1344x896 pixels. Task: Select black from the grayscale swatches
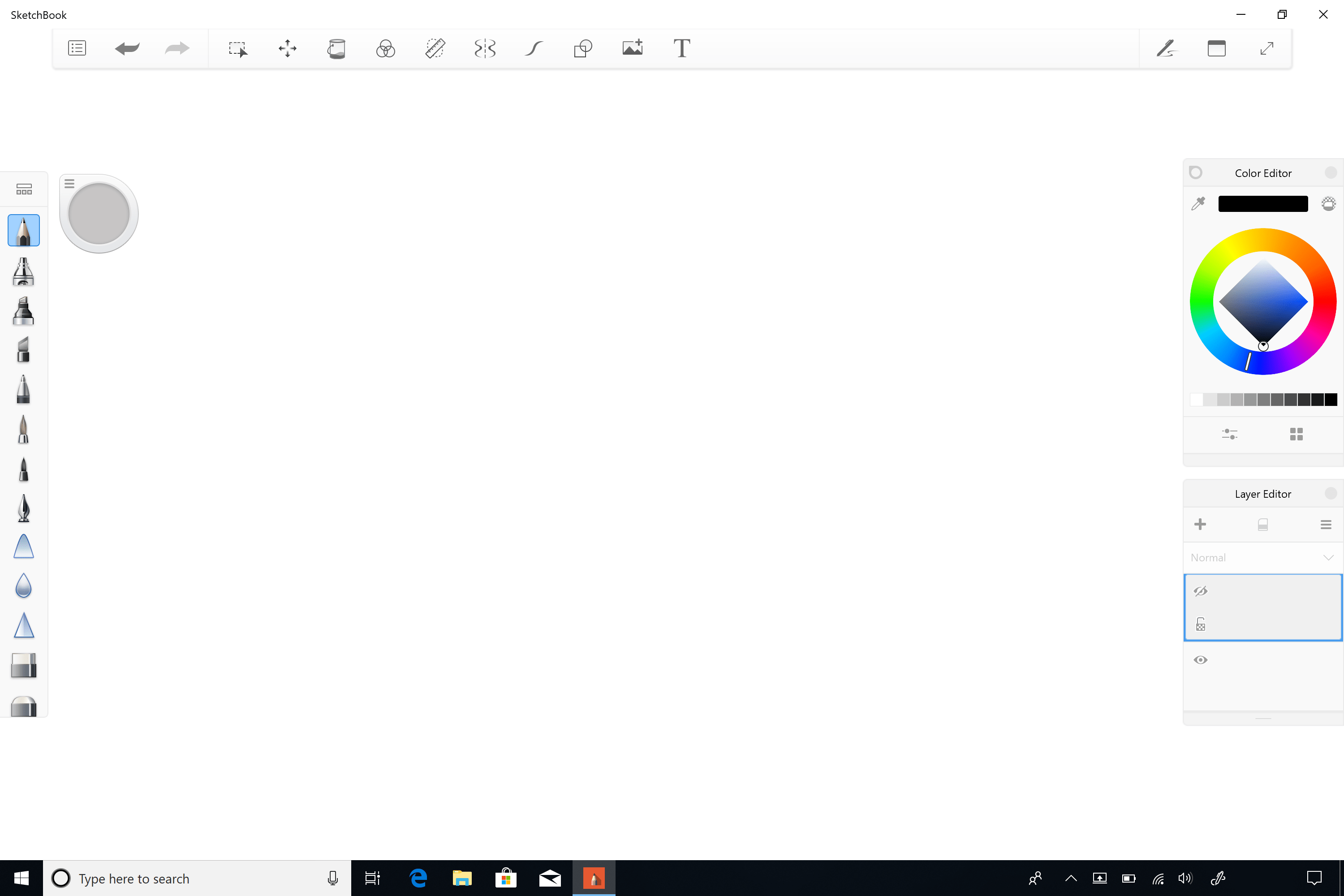(1333, 399)
